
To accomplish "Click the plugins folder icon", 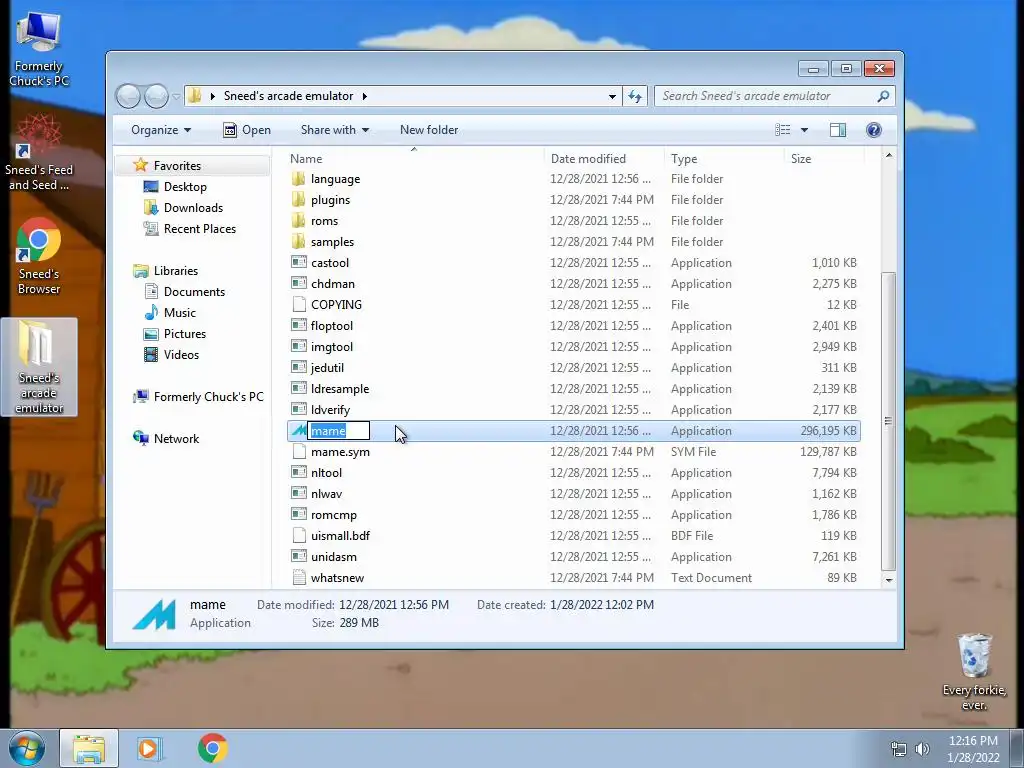I will (299, 199).
